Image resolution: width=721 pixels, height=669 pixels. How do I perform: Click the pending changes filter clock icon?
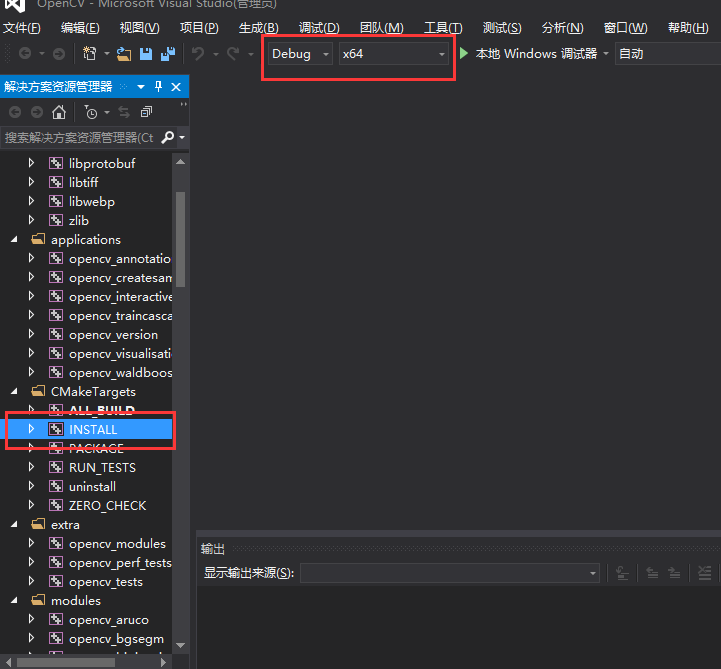pos(91,112)
